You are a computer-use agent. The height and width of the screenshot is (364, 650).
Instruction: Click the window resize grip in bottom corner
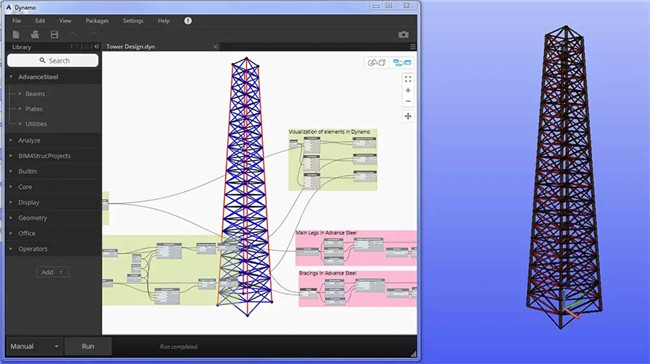pyautogui.click(x=413, y=353)
